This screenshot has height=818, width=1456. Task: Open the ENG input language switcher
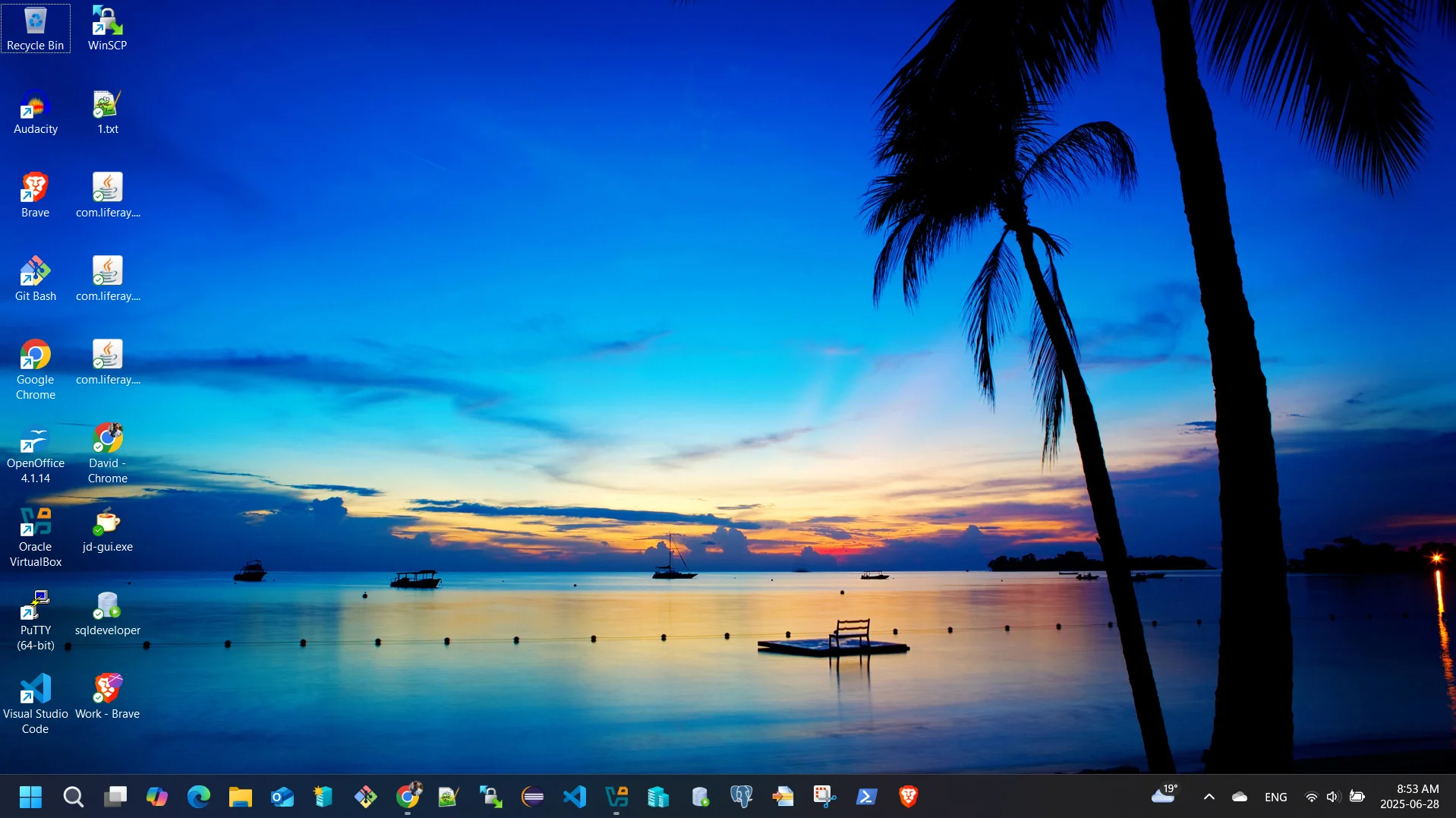tap(1275, 797)
